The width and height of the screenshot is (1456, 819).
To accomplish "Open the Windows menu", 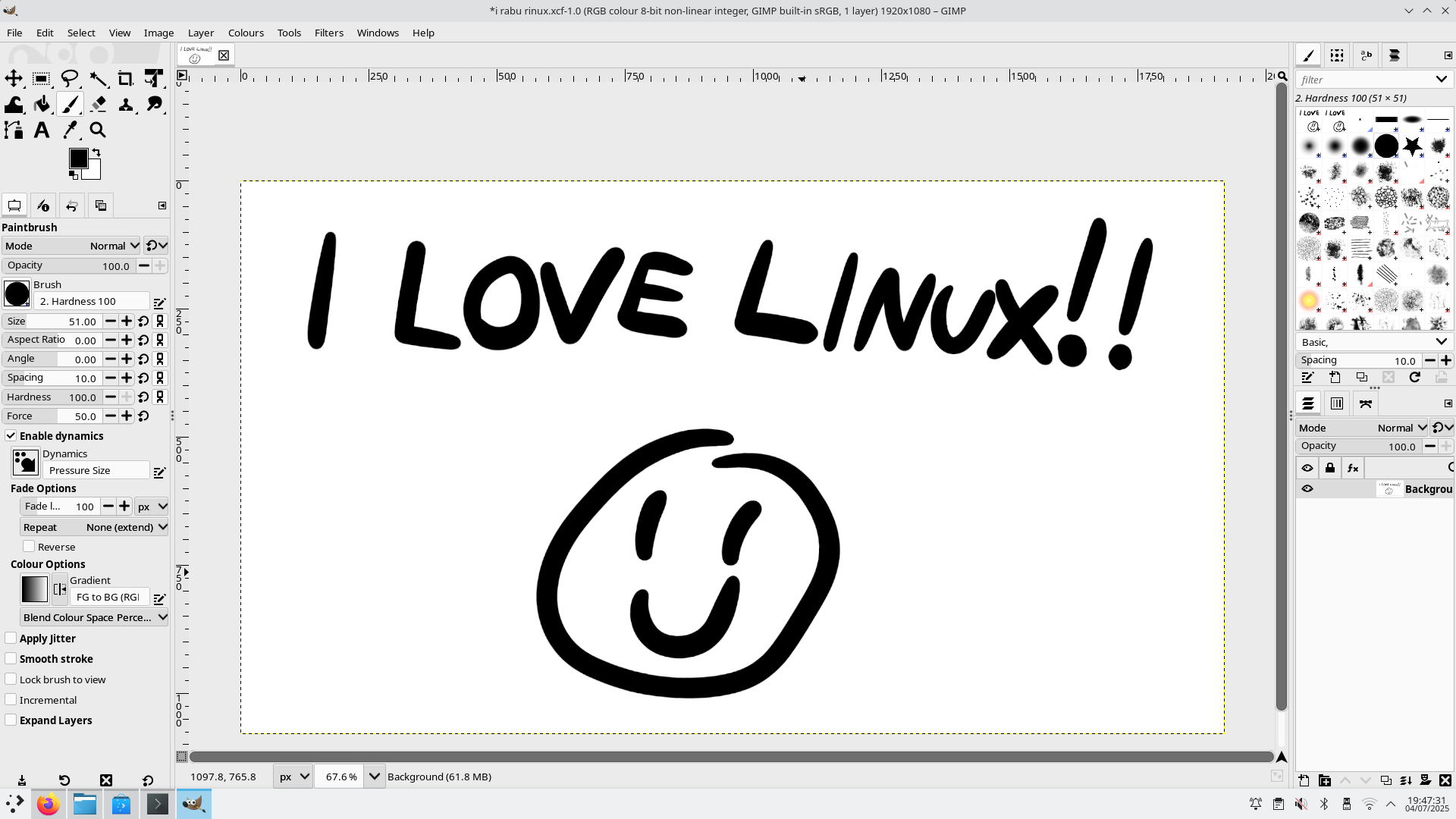I will coord(378,33).
